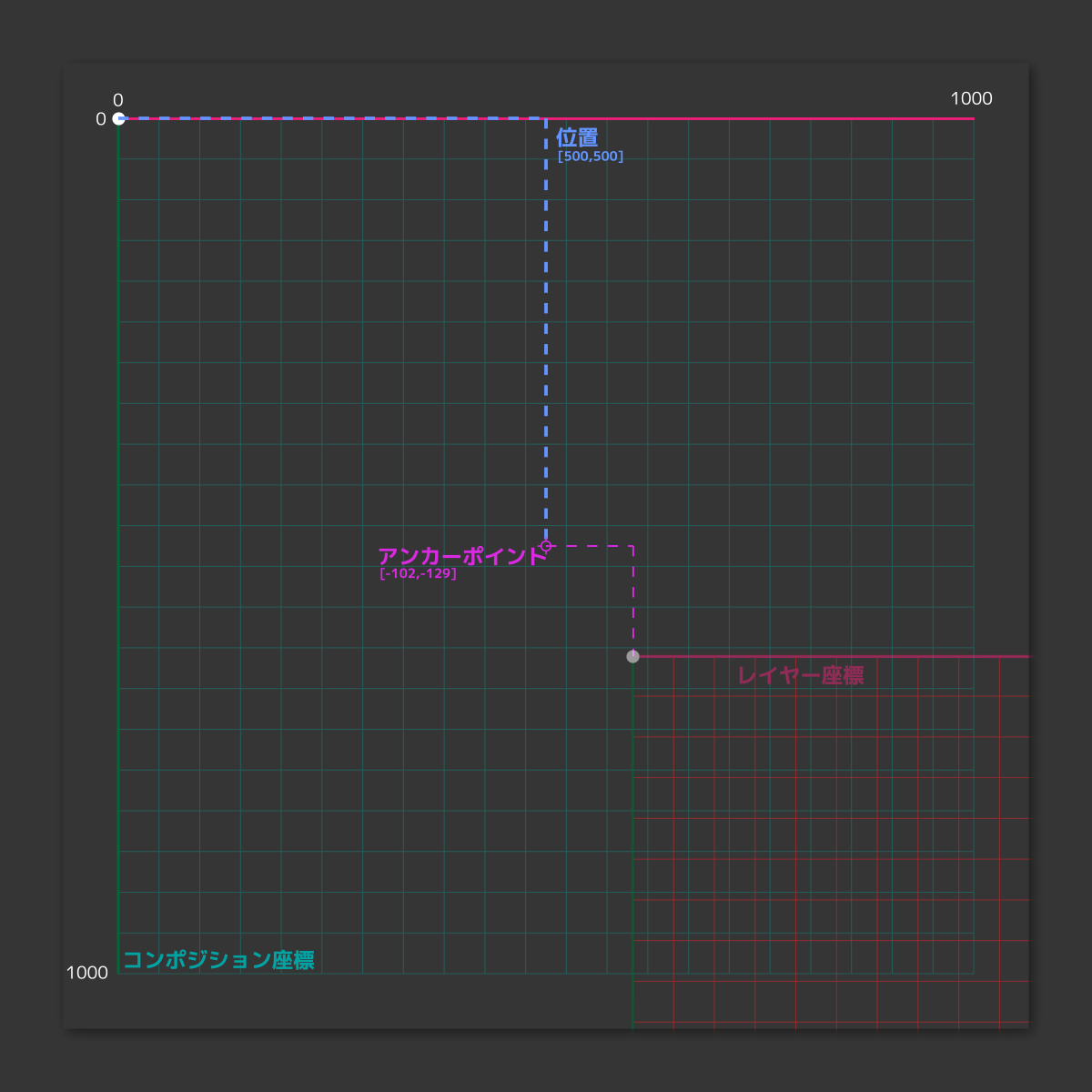The width and height of the screenshot is (1092, 1092).
Task: Click the 0 label above the origin
Action: (118, 100)
